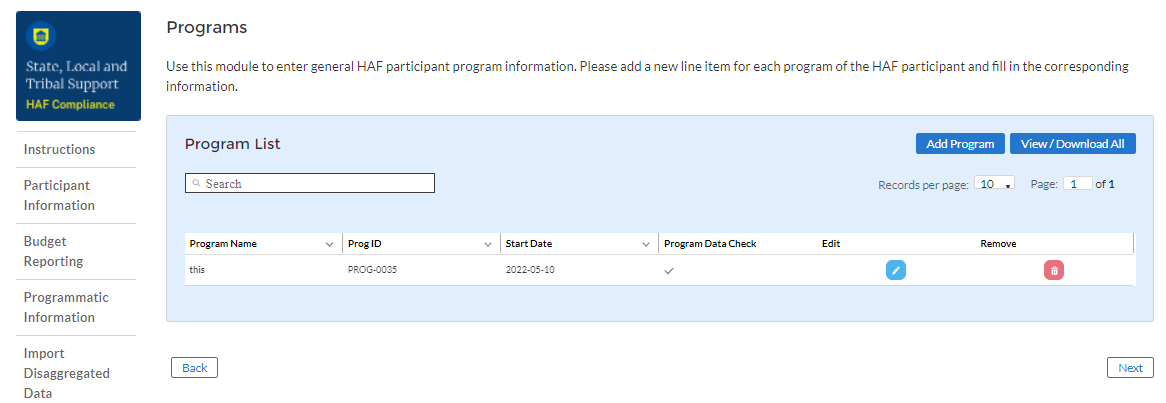Click the magnifier icon in Search box

[197, 184]
